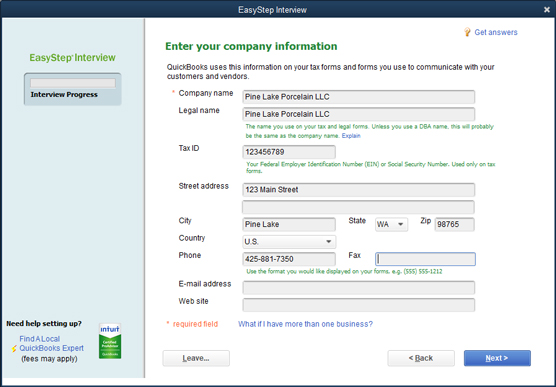This screenshot has width=556, height=387.
Task: Go back with the < Back button
Action: pyautogui.click(x=421, y=358)
